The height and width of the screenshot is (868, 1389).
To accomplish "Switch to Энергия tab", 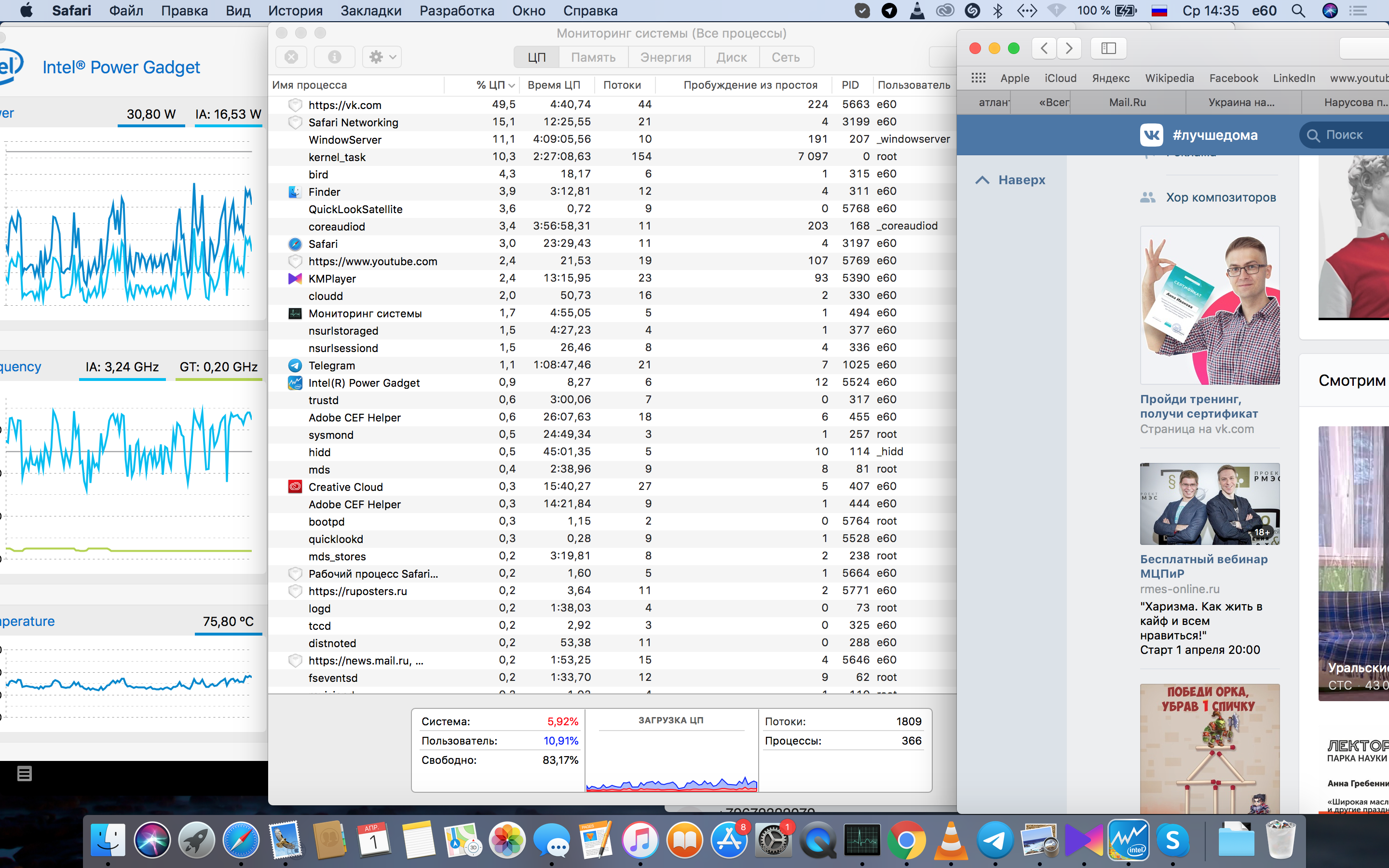I will (x=665, y=57).
